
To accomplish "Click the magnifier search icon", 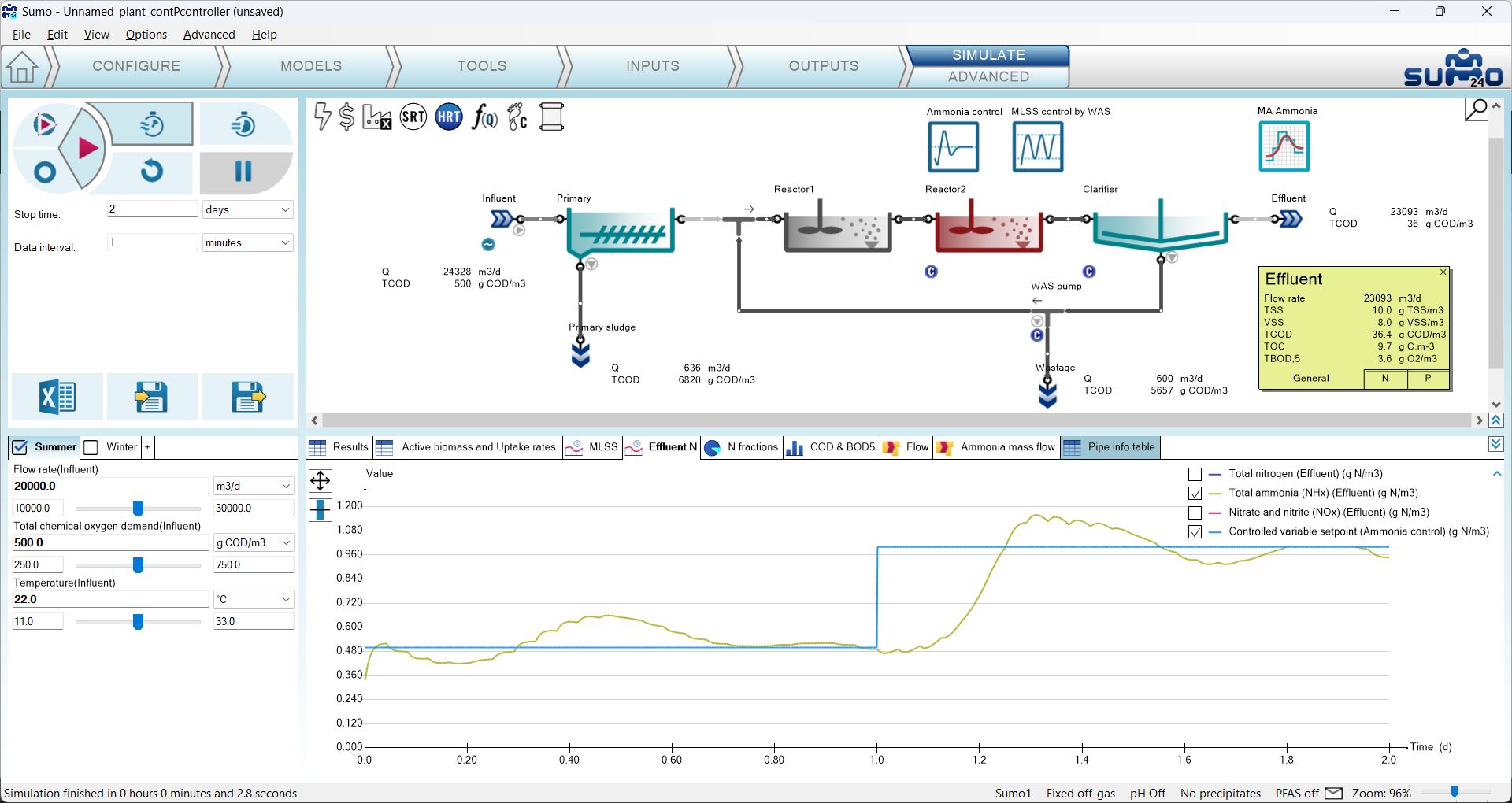I will tap(1477, 109).
